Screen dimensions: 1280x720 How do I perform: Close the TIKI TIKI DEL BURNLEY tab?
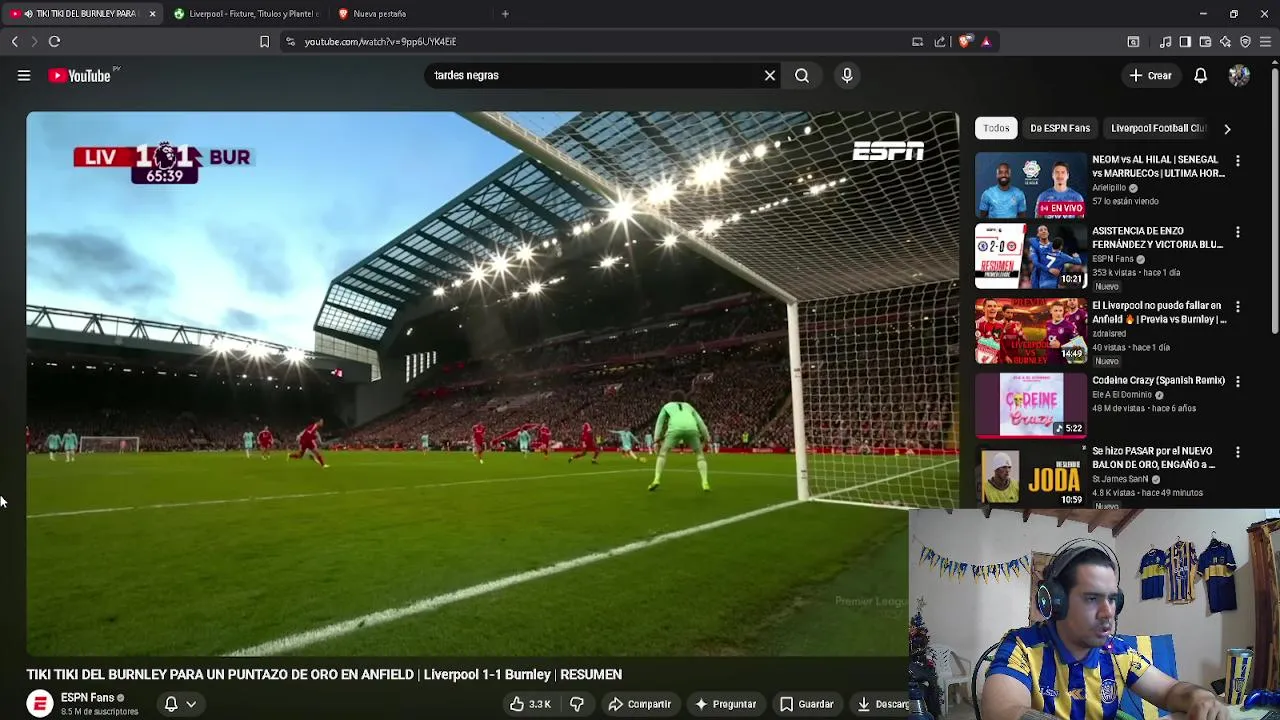click(x=152, y=14)
